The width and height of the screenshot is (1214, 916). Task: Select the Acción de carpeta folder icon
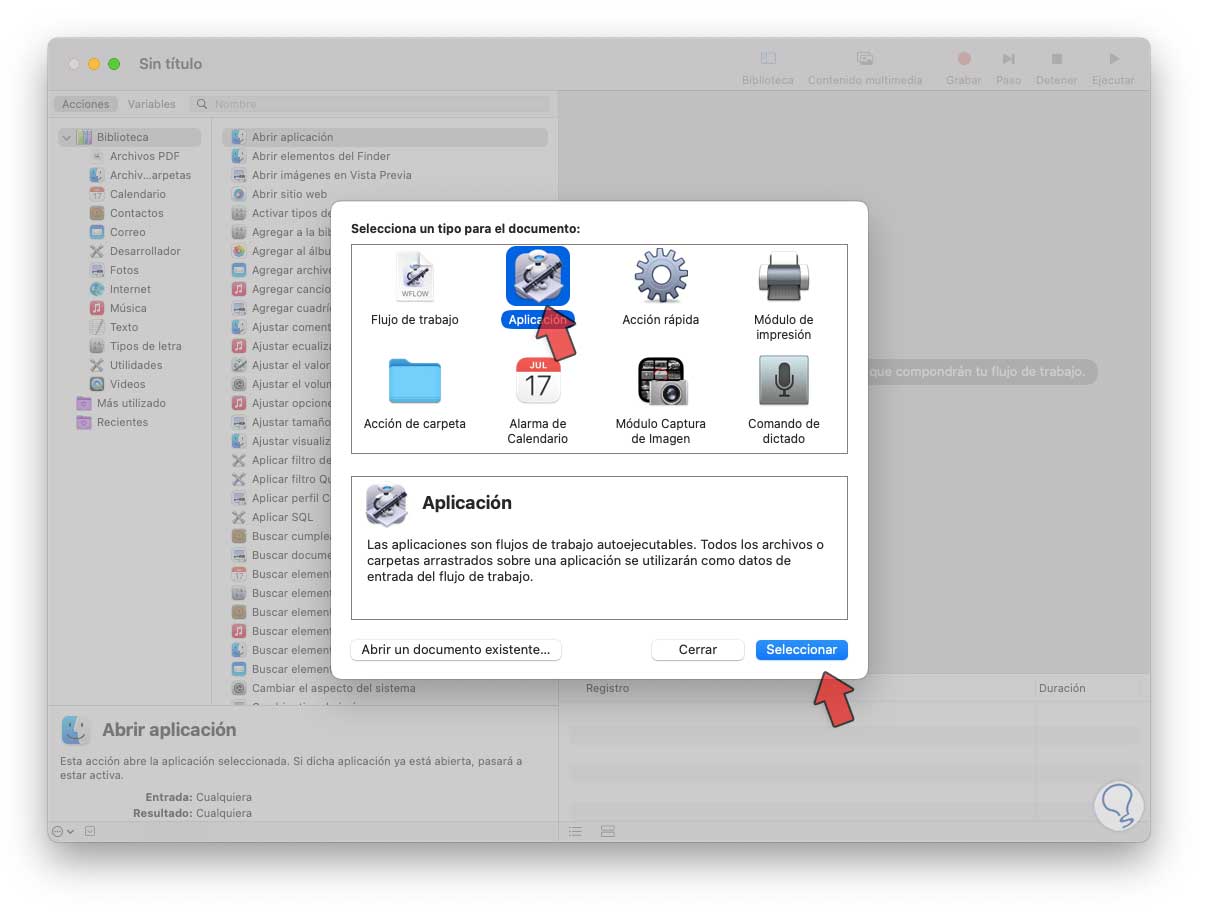414,380
